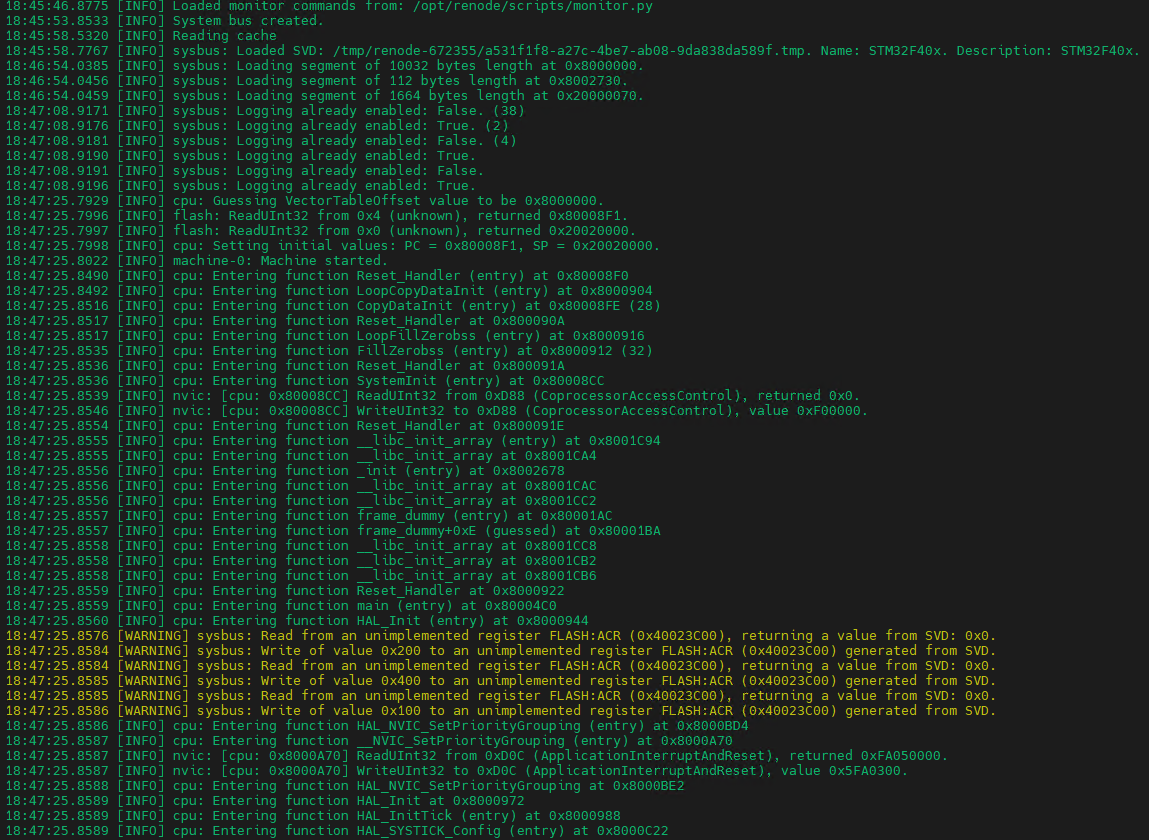Click the timestamp 18:45:46.8775 on first line
The height and width of the screenshot is (840, 1149).
[x=57, y=6]
